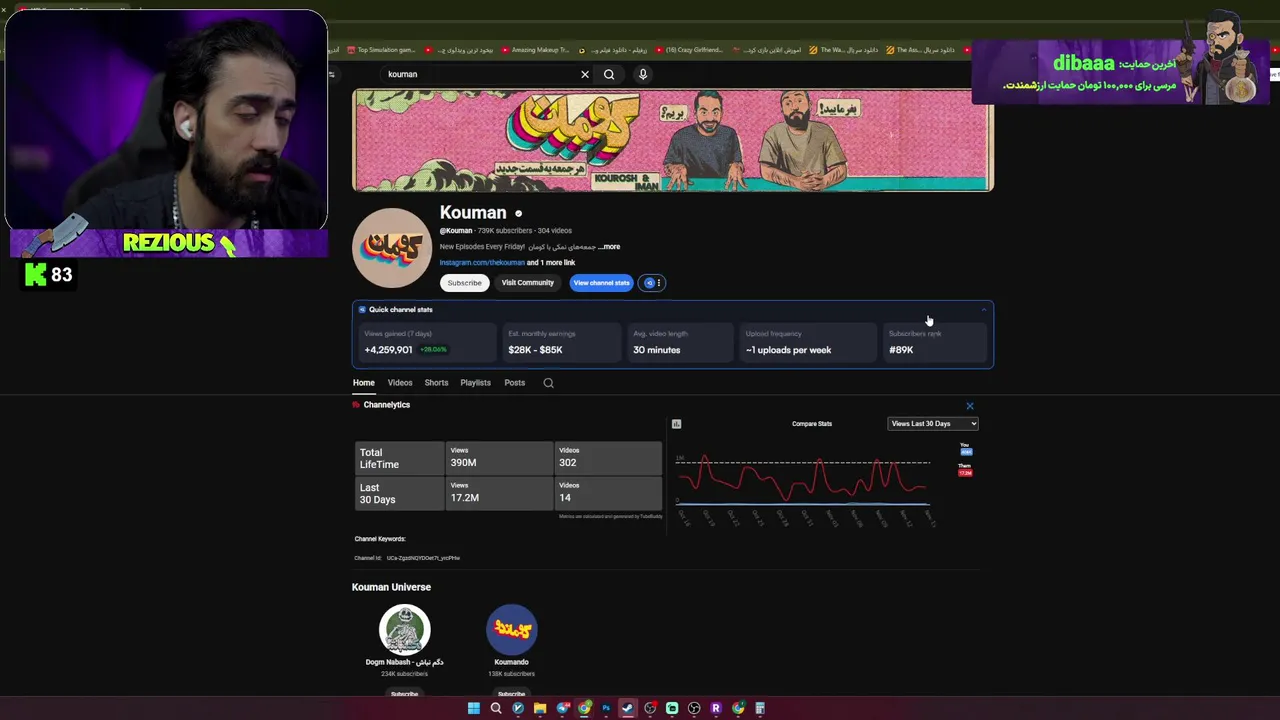Switch to the Videos tab
The image size is (1280, 720).
pyautogui.click(x=400, y=383)
